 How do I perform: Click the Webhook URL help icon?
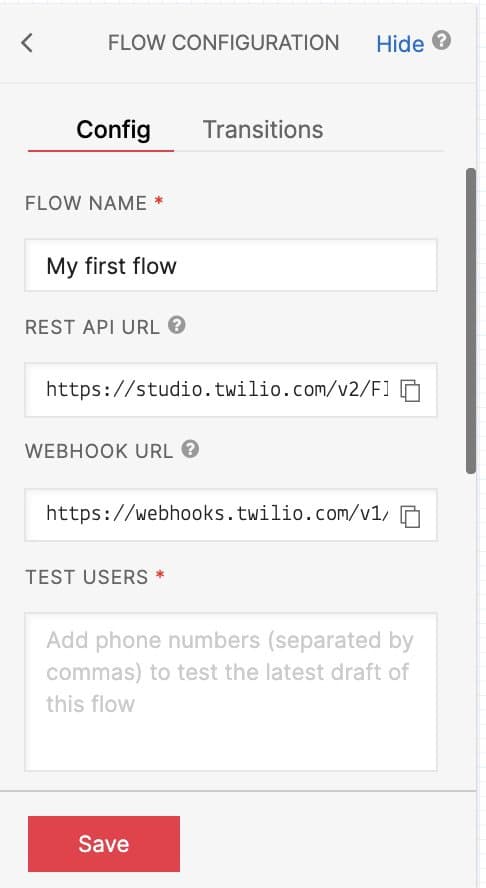pyautogui.click(x=190, y=449)
